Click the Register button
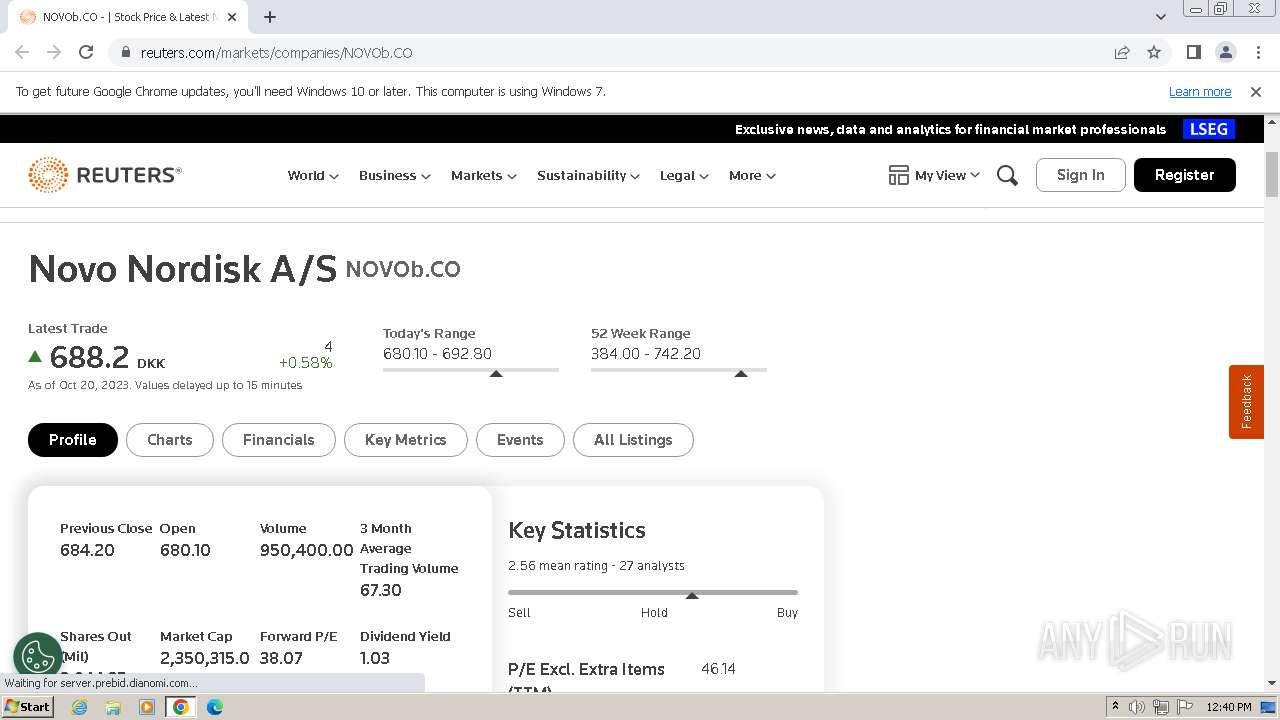This screenshot has height=720, width=1280. pyautogui.click(x=1185, y=175)
